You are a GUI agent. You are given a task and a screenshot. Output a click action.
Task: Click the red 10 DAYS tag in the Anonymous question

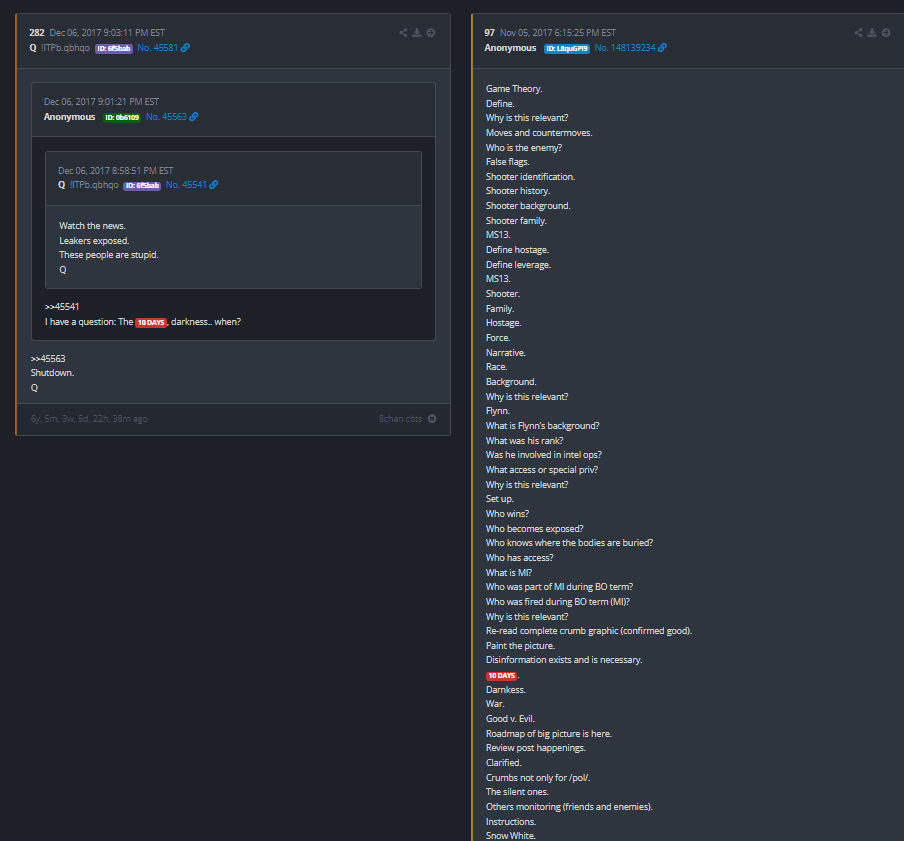pyautogui.click(x=151, y=323)
